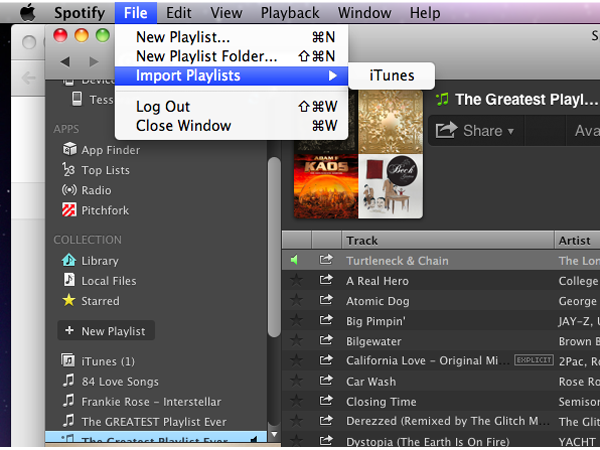600x450 pixels.
Task: Star the track Atomic Dog
Action: coord(296,300)
